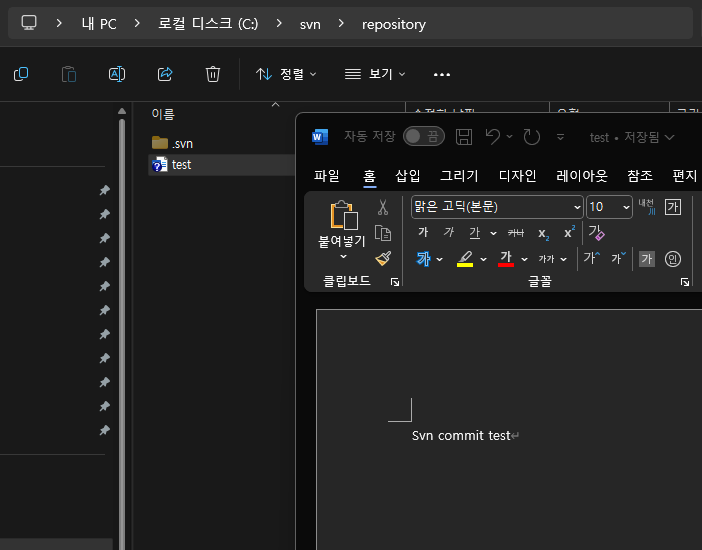Open the highlight color dropdown arrow
702x550 pixels.
(x=484, y=259)
